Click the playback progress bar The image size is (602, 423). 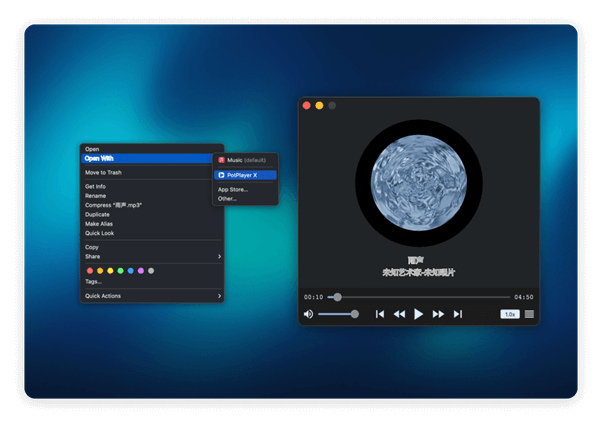[x=420, y=297]
